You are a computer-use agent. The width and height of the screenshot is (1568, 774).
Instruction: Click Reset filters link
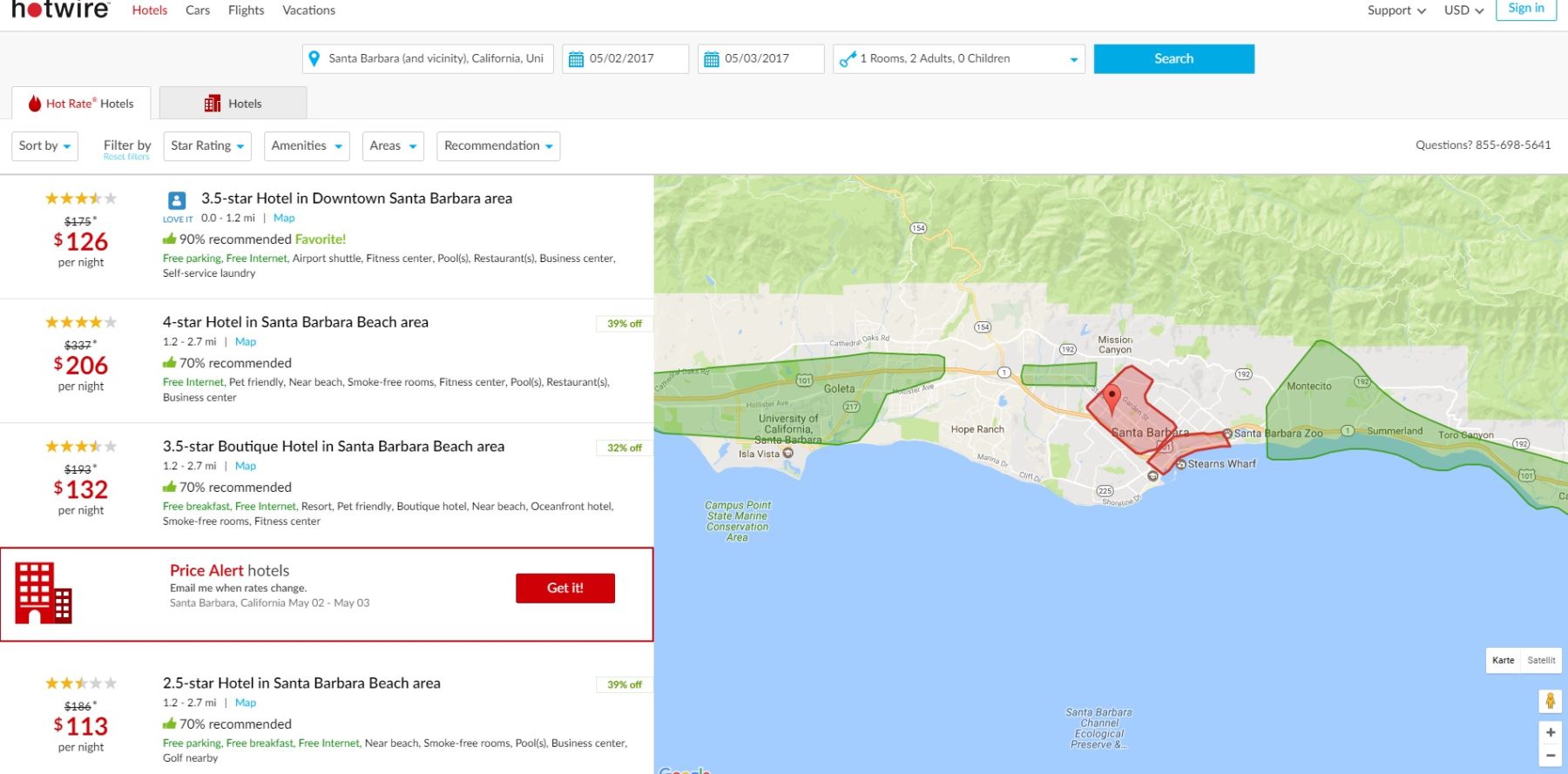pos(126,158)
